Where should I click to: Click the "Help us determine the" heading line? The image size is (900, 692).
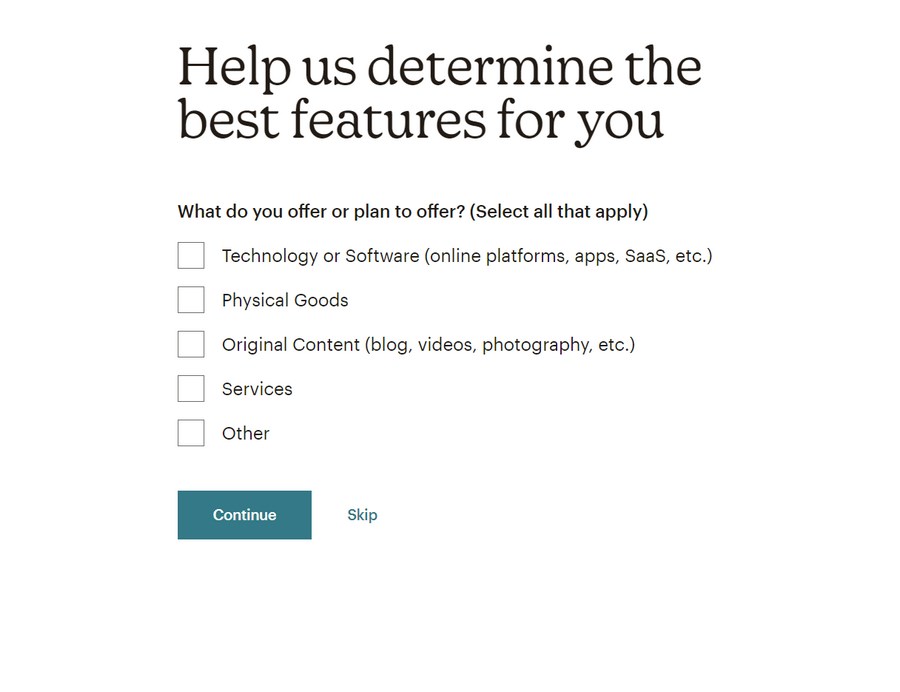[440, 67]
